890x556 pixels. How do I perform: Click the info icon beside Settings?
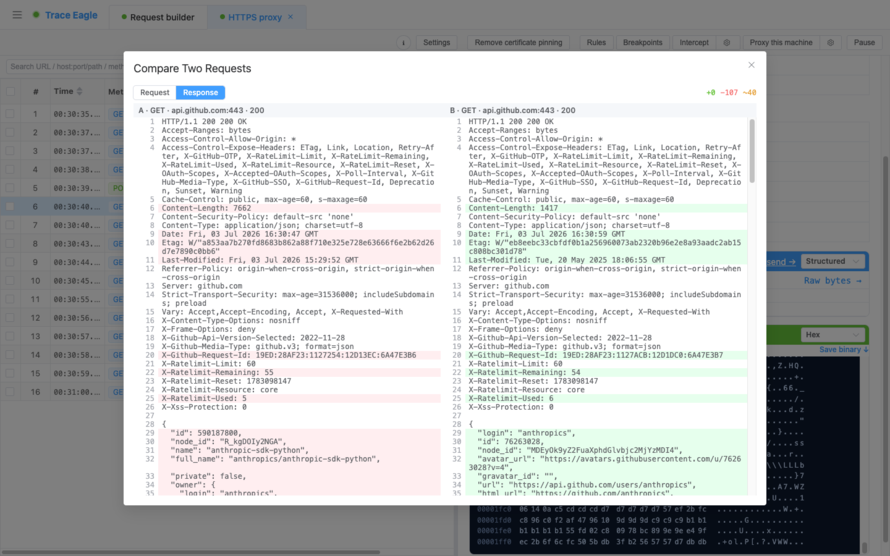point(404,43)
